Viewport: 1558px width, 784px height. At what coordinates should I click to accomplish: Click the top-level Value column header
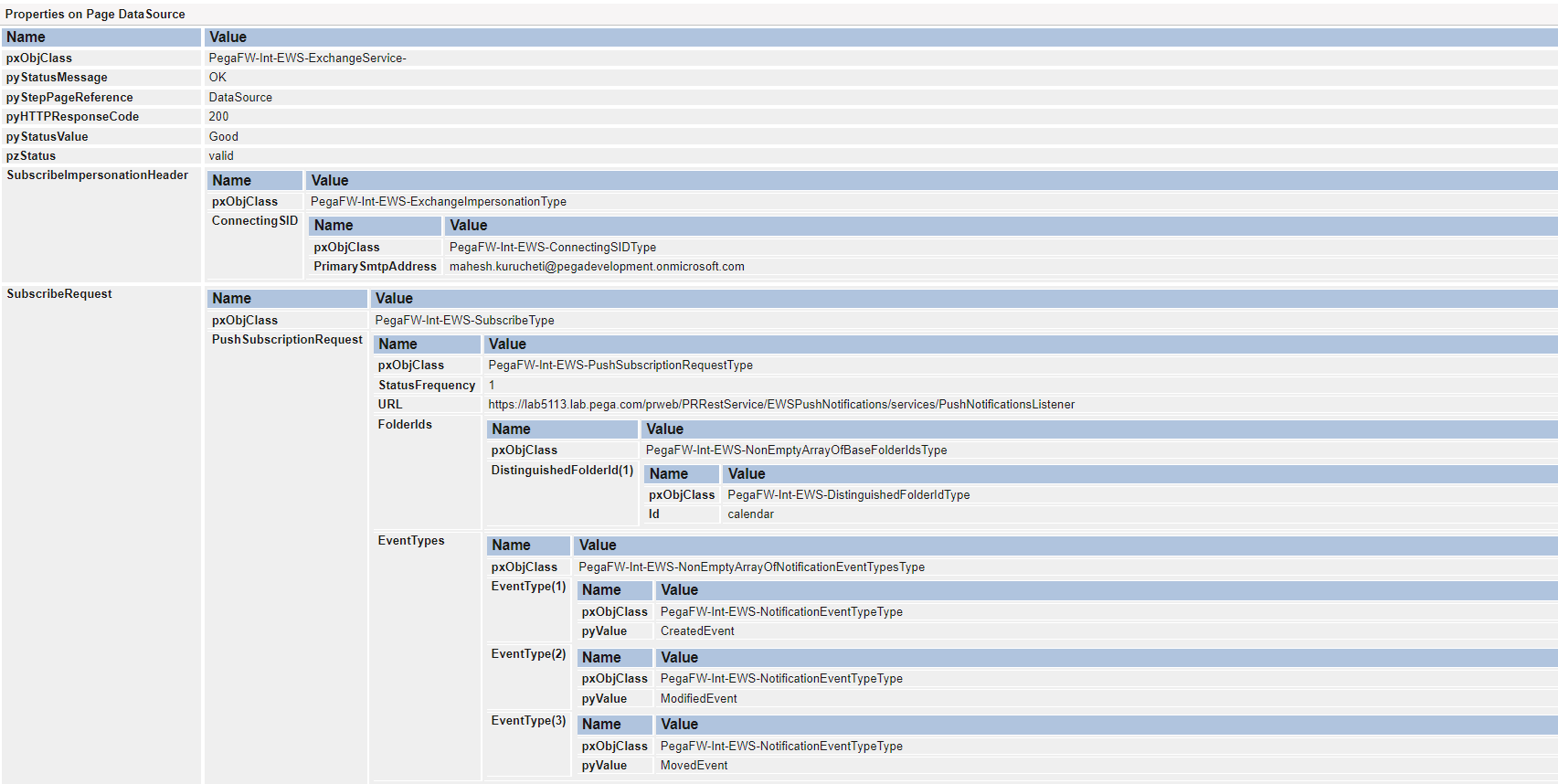[881, 37]
